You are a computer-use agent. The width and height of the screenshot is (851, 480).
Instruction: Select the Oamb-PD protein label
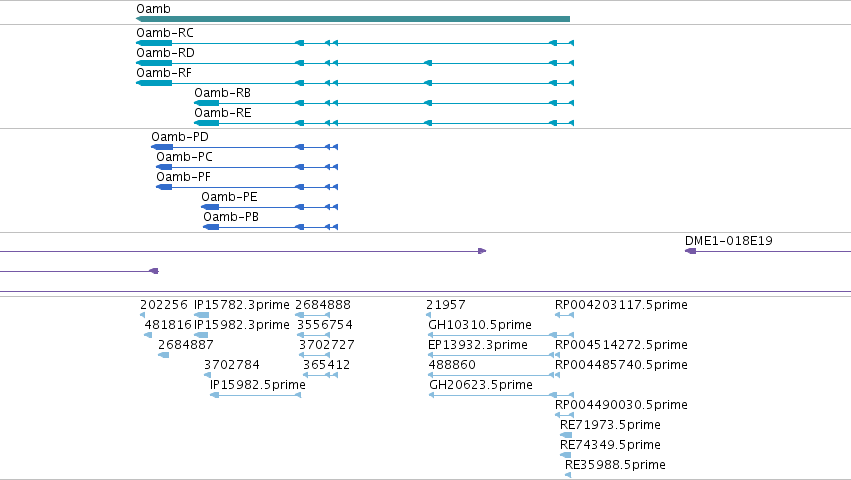(x=180, y=137)
